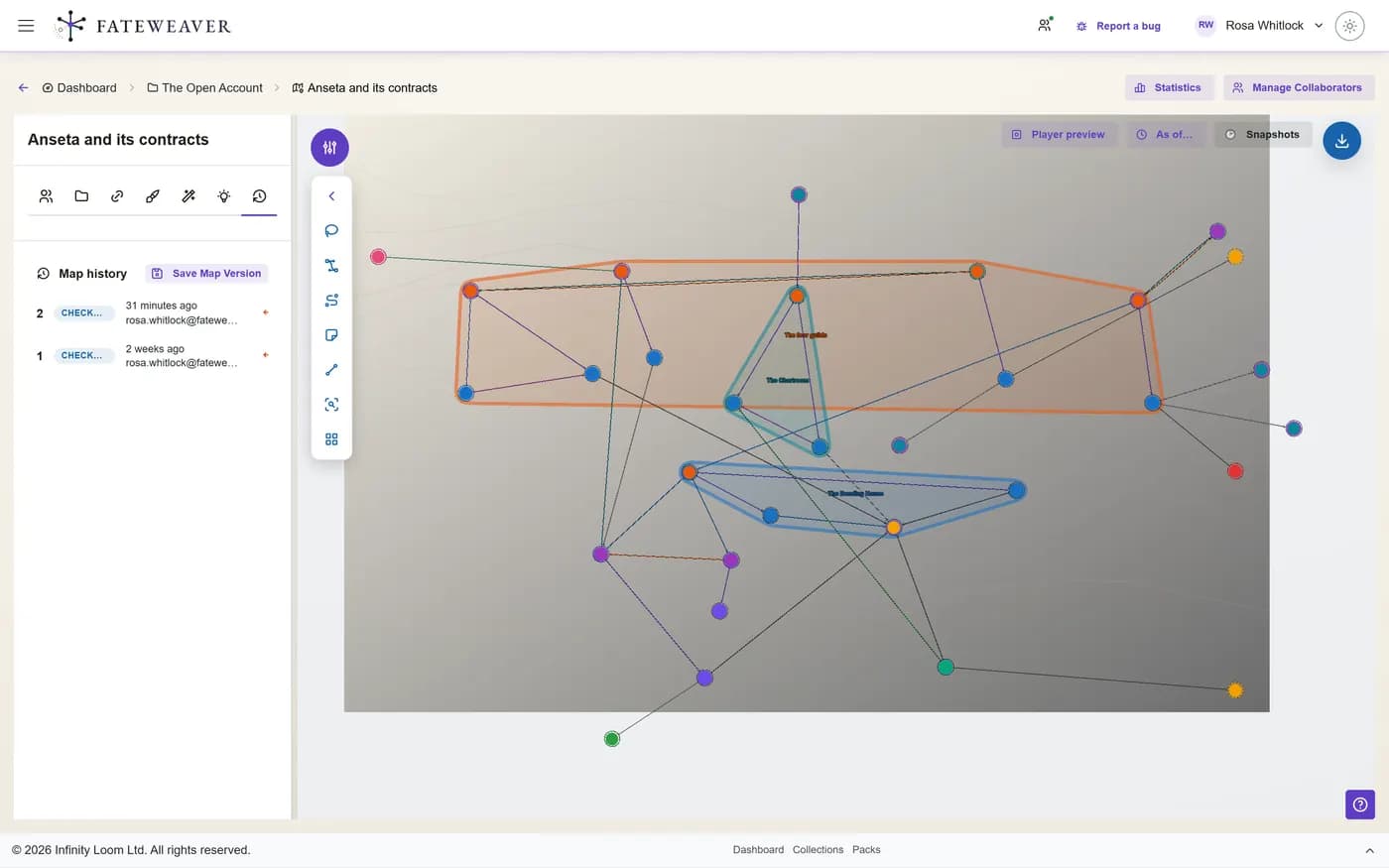Click the '31 minutes ago' history entry

[x=161, y=306]
